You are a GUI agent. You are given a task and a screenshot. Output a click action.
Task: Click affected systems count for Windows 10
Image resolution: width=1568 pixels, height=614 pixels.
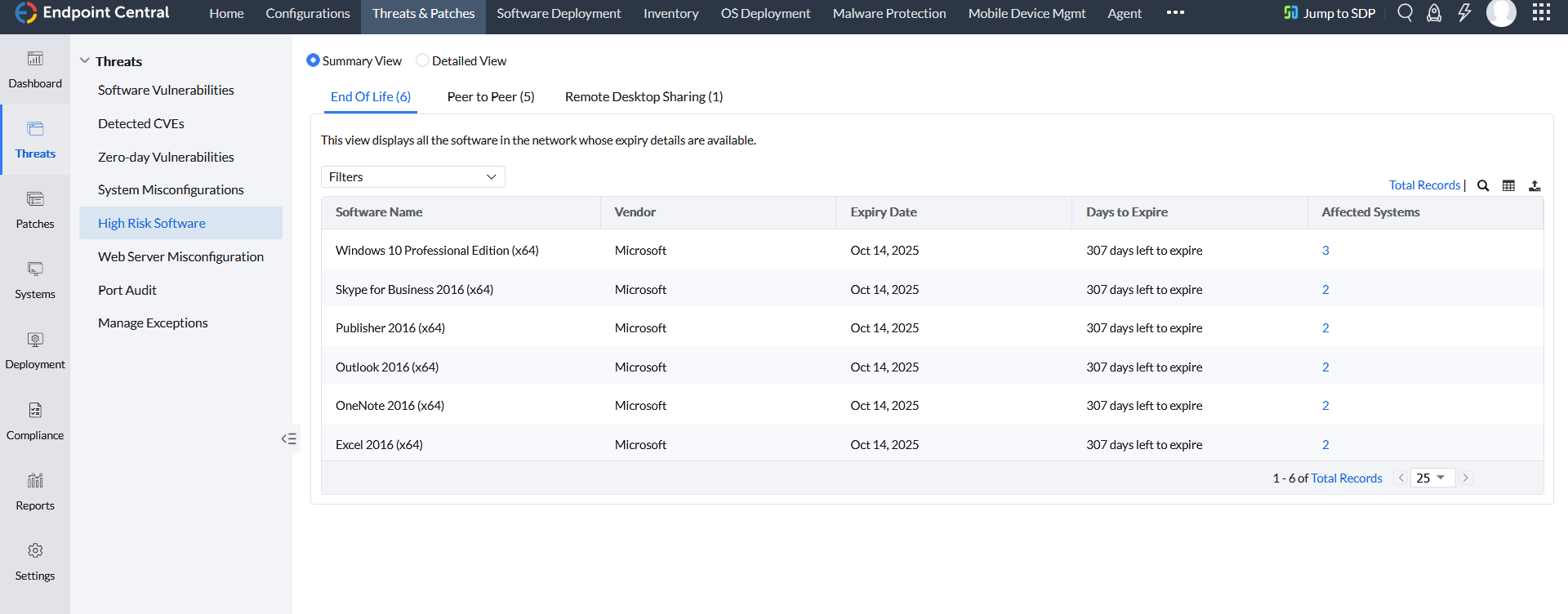click(x=1325, y=251)
